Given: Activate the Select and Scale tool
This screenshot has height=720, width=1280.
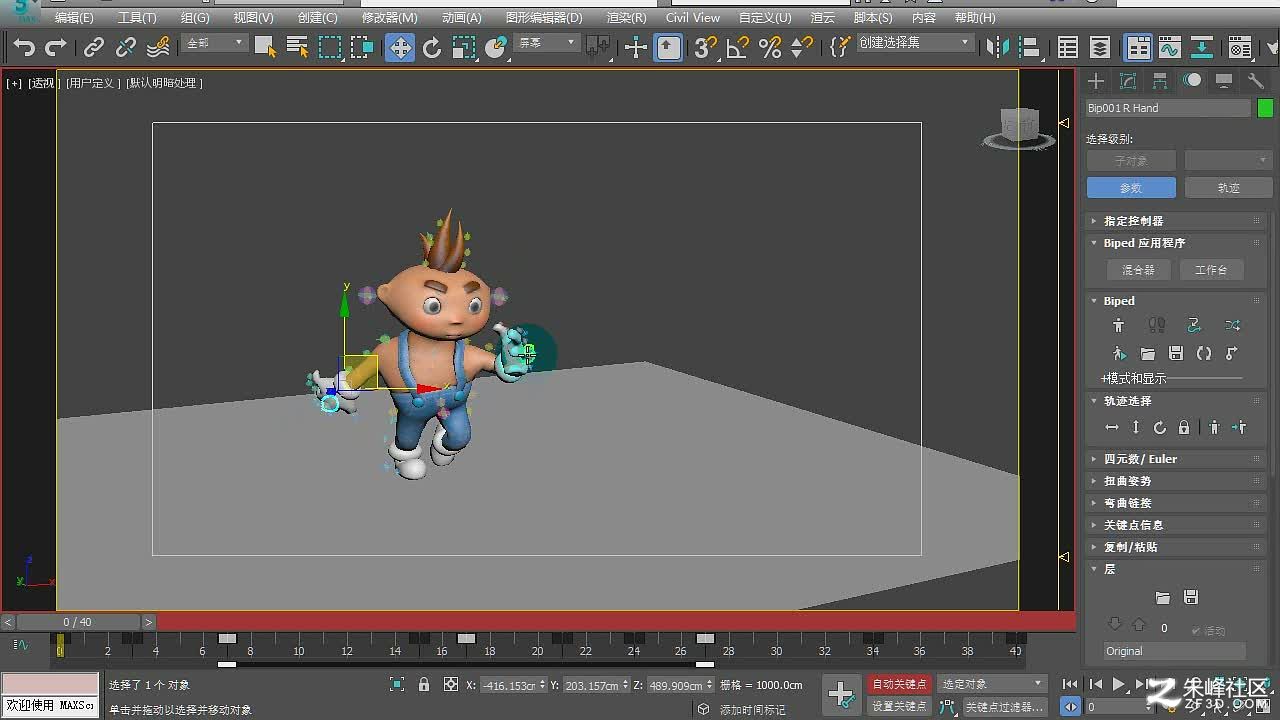Looking at the screenshot, I should [464, 47].
